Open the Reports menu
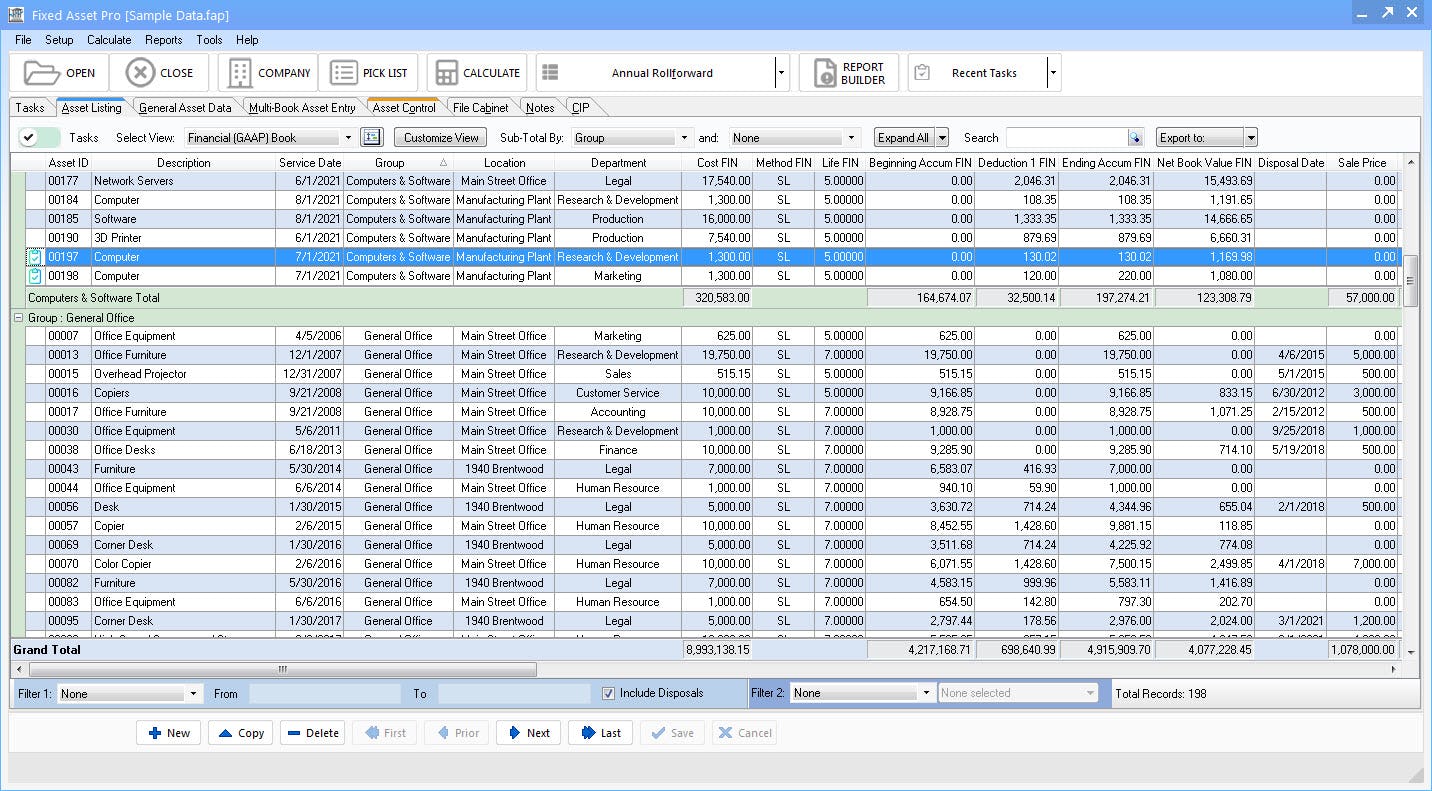 tap(163, 40)
